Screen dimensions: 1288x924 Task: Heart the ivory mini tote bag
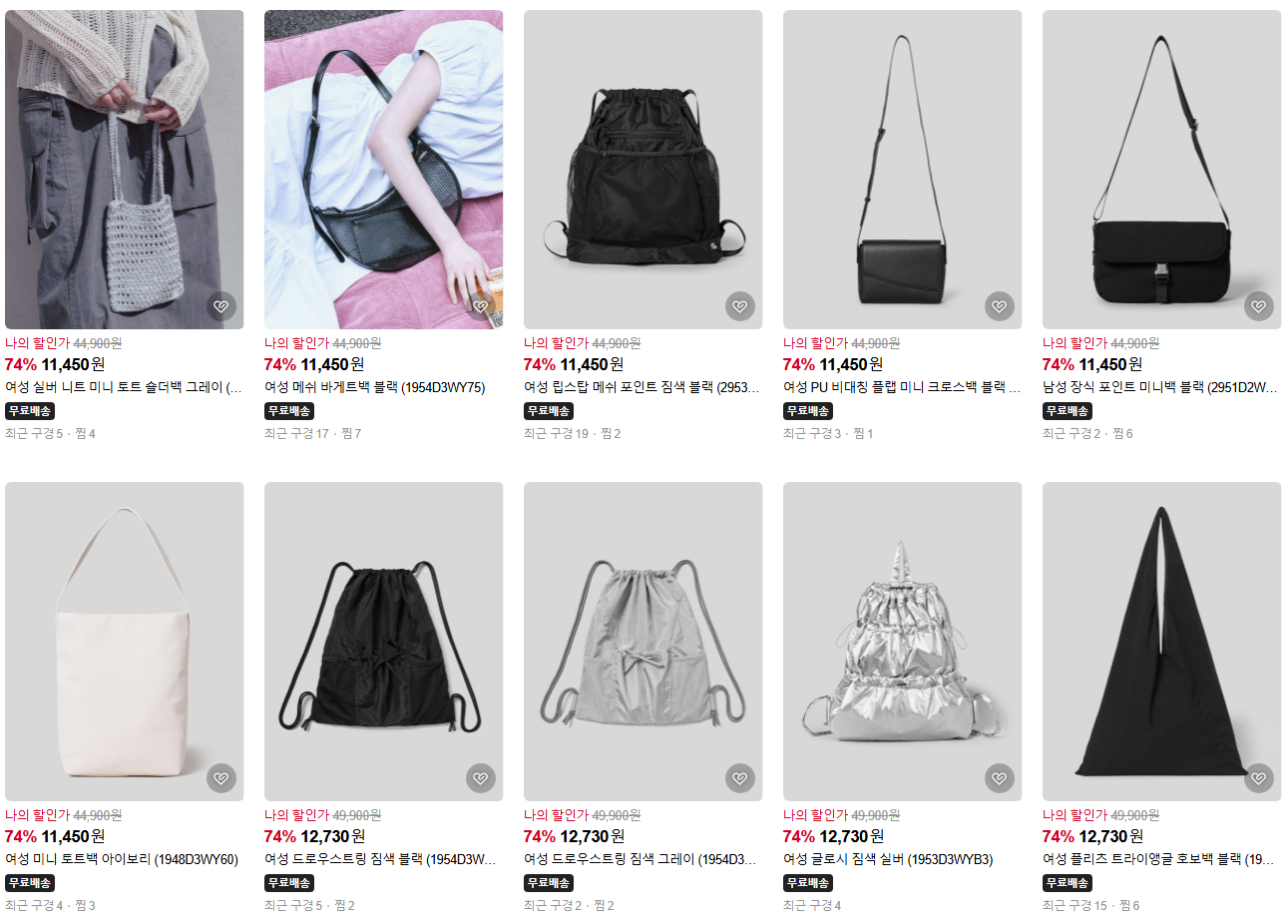pos(221,778)
